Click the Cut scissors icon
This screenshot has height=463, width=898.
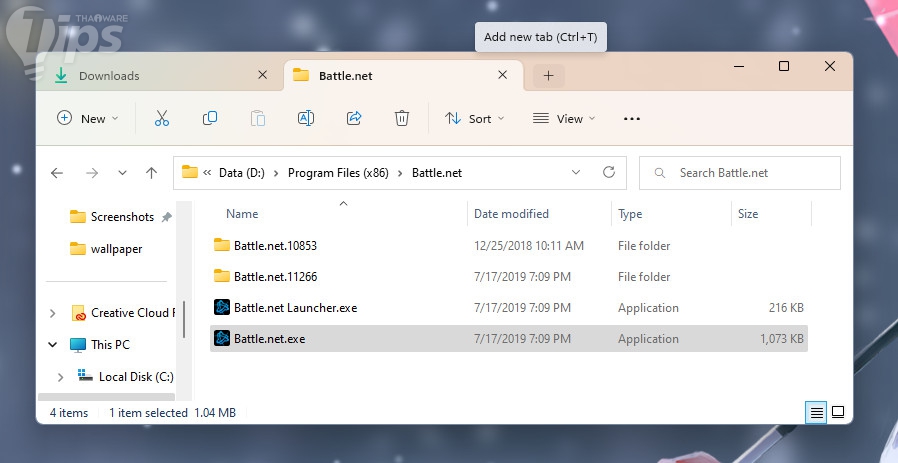click(162, 119)
